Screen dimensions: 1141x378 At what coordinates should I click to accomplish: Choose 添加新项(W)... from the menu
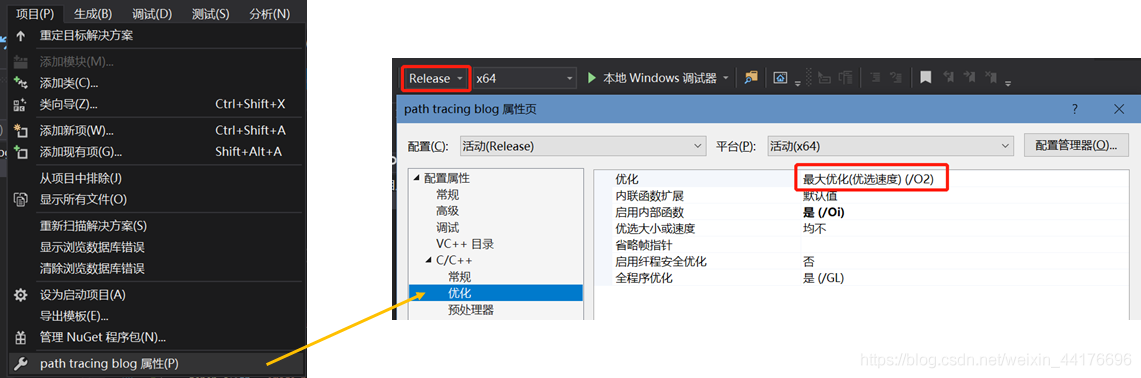tap(156, 130)
